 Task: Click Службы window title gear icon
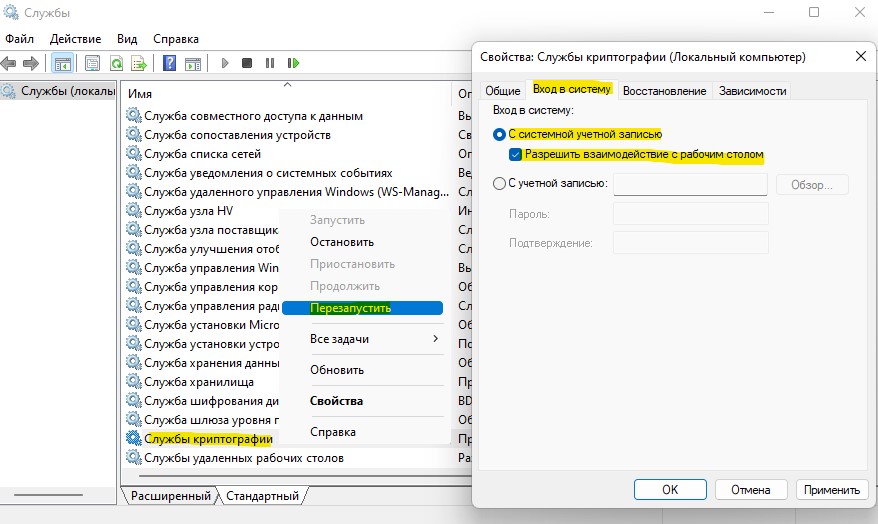click(x=11, y=12)
